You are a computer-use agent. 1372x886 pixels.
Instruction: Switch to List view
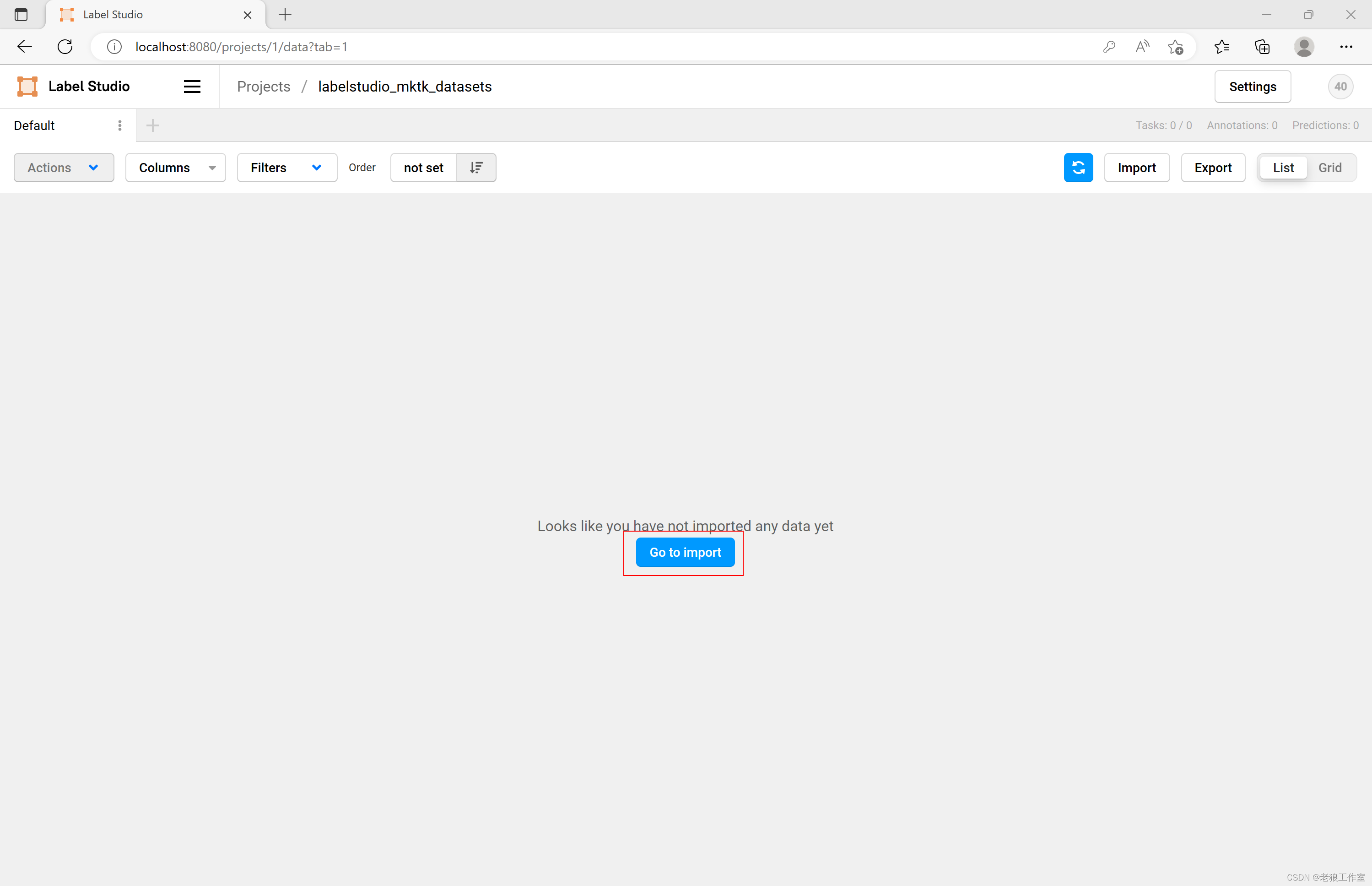pyautogui.click(x=1283, y=168)
